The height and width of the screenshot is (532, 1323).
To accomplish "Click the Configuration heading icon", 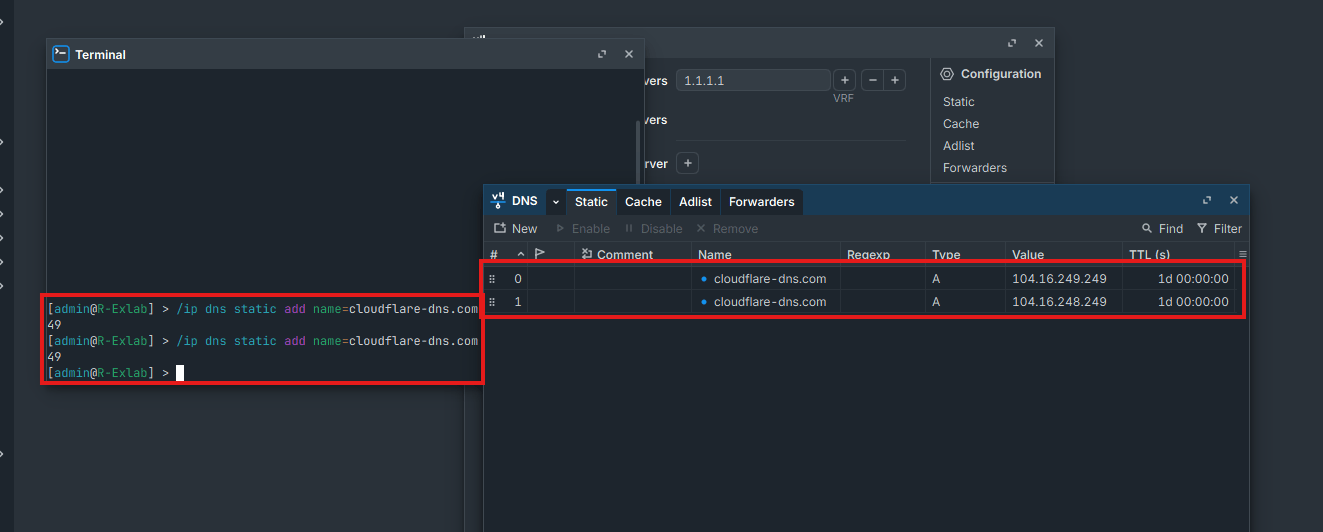I will 947,74.
